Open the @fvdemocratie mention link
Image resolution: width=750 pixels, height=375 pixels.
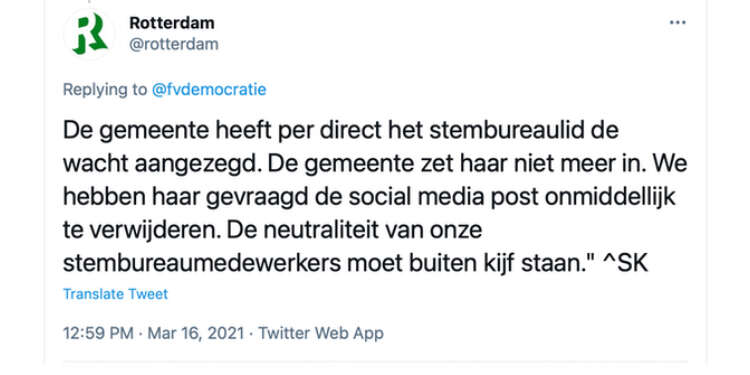tap(209, 90)
